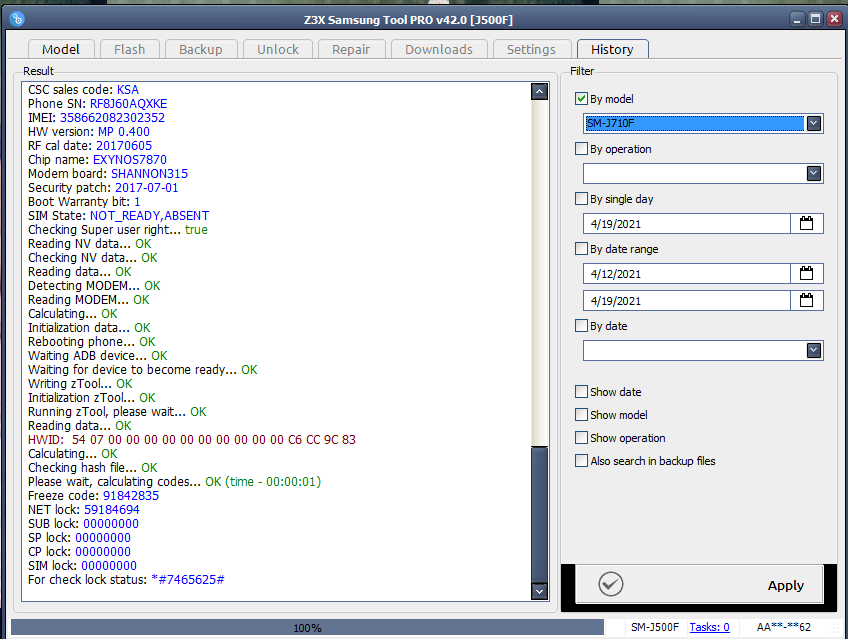The width and height of the screenshot is (848, 639).
Task: Click the range start date field 4/12/2021
Action: pyautogui.click(x=686, y=274)
